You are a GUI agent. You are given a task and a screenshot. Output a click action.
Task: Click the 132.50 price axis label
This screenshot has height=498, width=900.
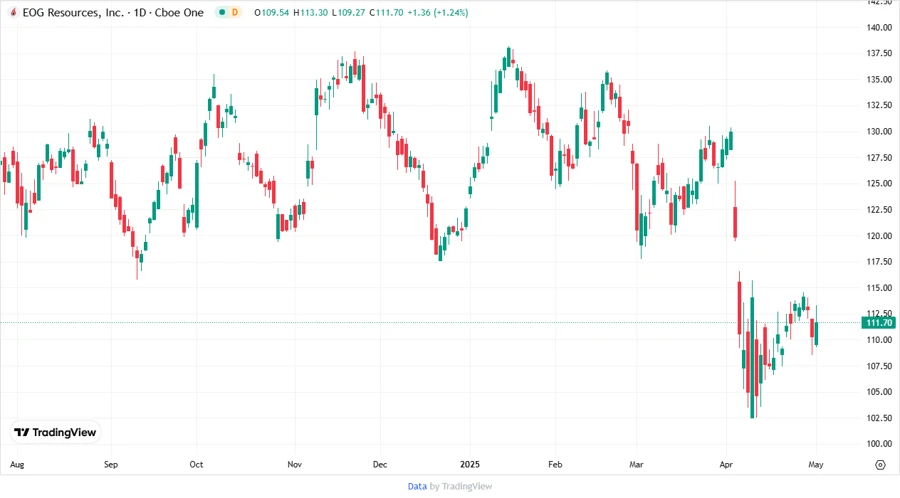pos(879,105)
